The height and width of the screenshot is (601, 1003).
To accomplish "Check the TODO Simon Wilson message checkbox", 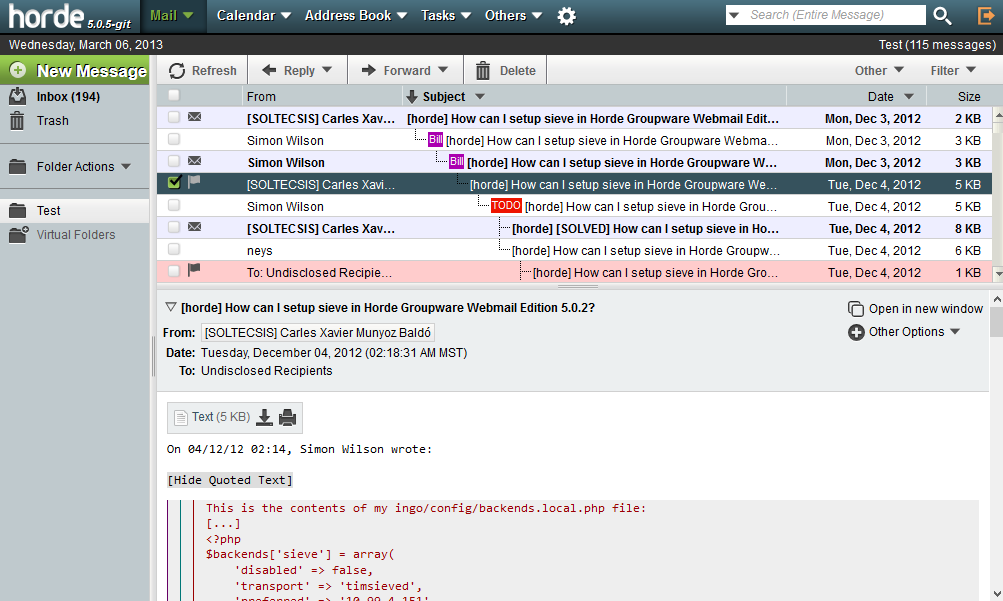I will coord(174,205).
